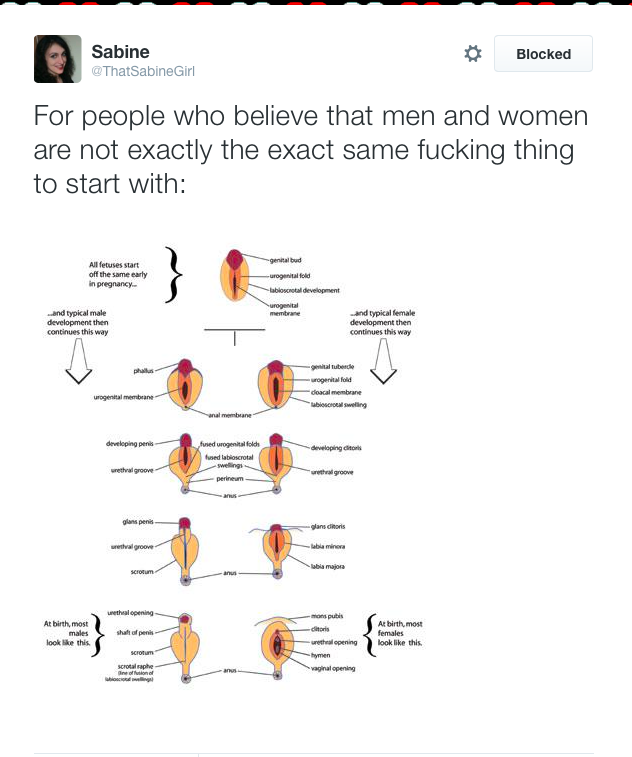Click the 'perineum' label in the diagram
The image size is (632, 757).
[x=231, y=479]
